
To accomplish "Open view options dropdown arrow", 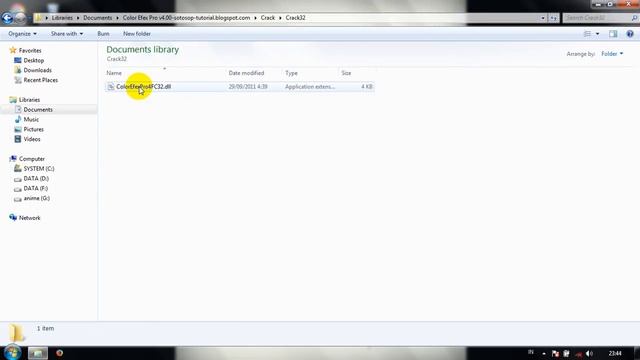I will point(598,34).
